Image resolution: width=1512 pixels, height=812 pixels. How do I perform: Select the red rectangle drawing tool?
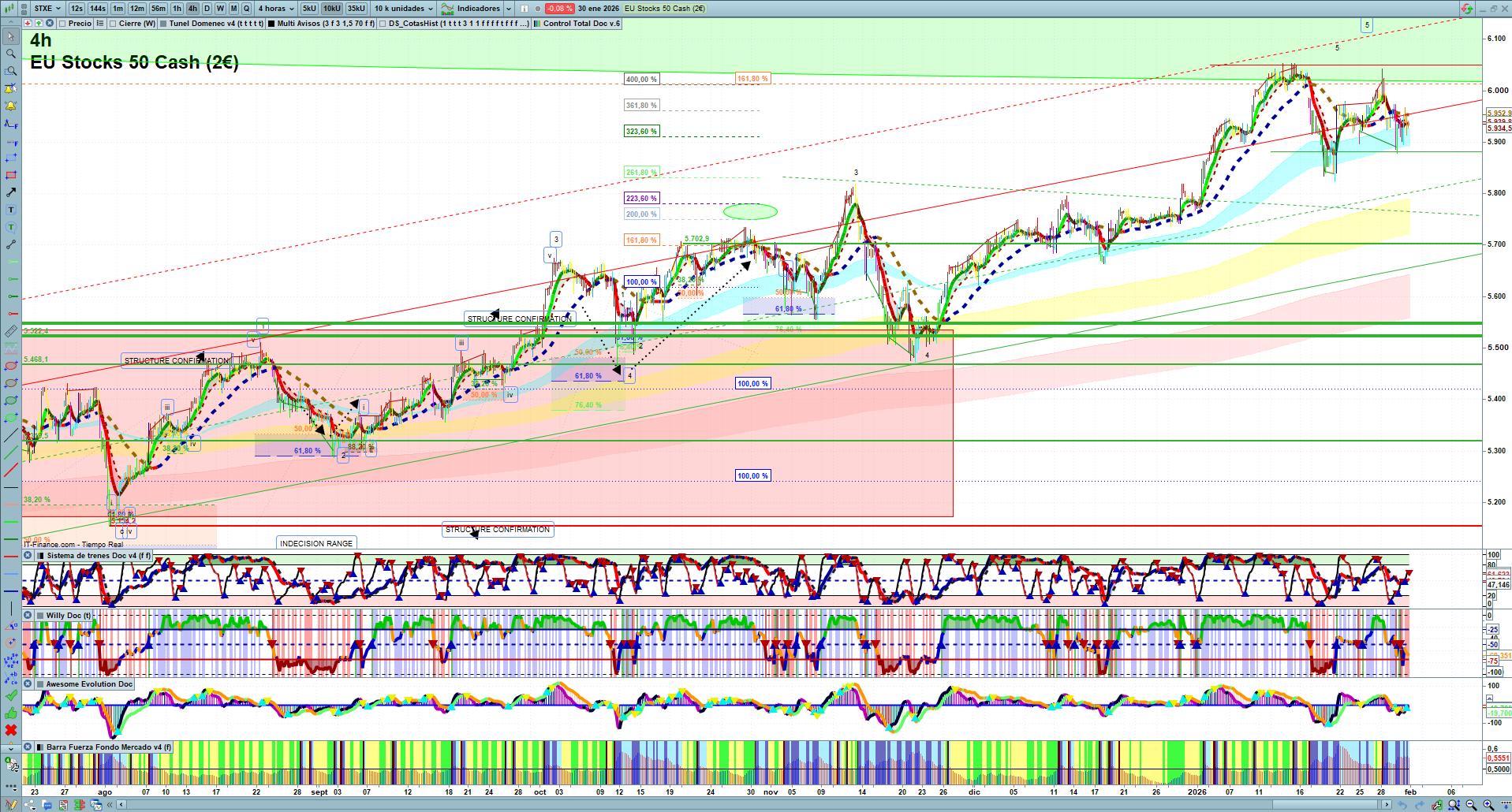pos(11,175)
